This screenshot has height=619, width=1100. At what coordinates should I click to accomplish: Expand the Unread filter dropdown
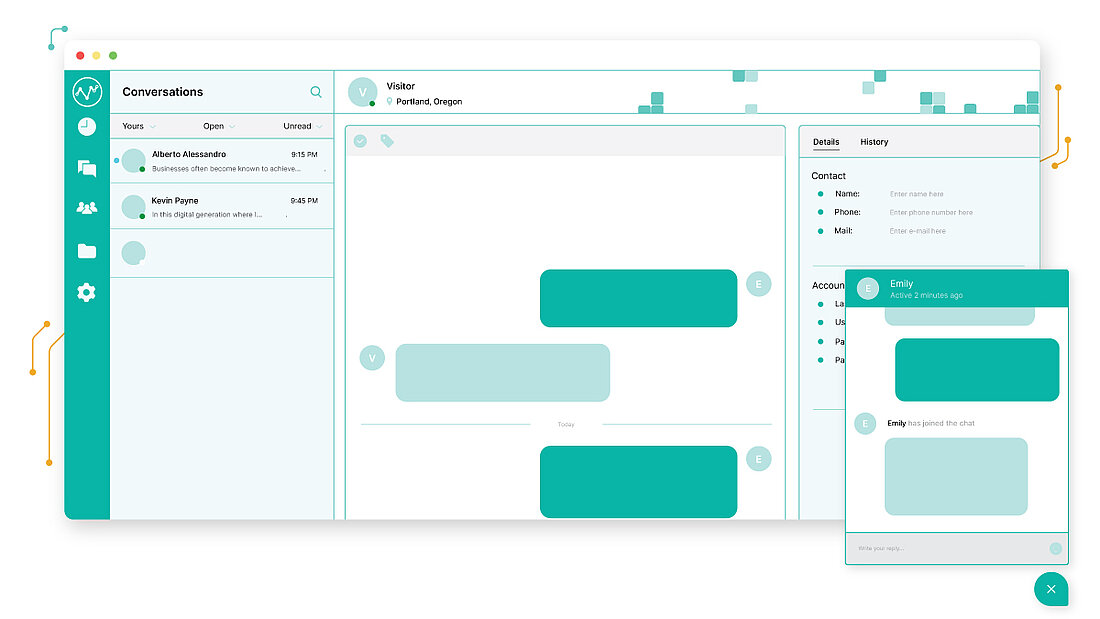pos(303,127)
